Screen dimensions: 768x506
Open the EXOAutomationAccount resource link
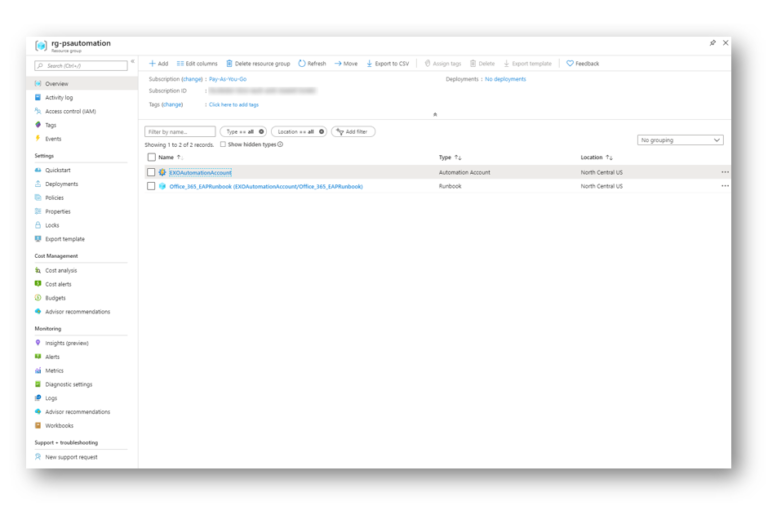(200, 172)
